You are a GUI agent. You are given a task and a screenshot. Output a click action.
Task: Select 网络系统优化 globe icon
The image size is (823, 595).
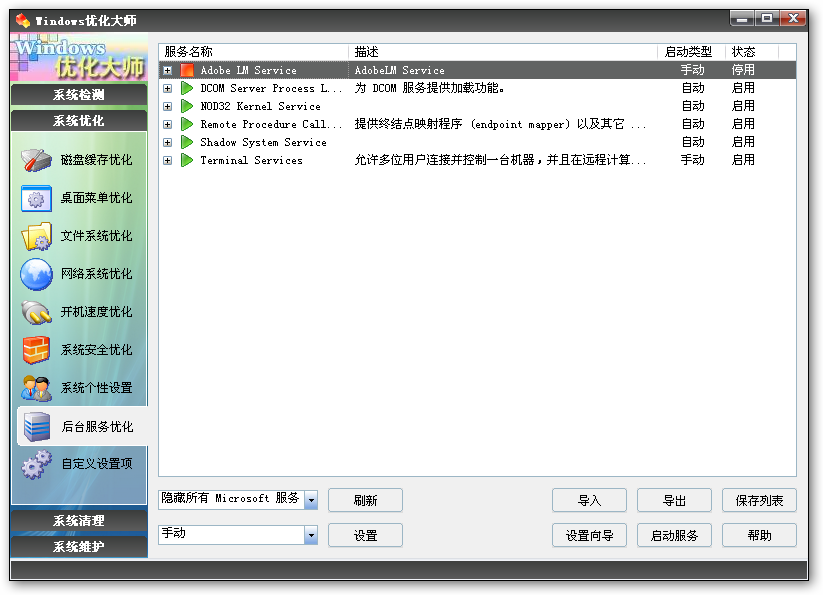(x=36, y=274)
